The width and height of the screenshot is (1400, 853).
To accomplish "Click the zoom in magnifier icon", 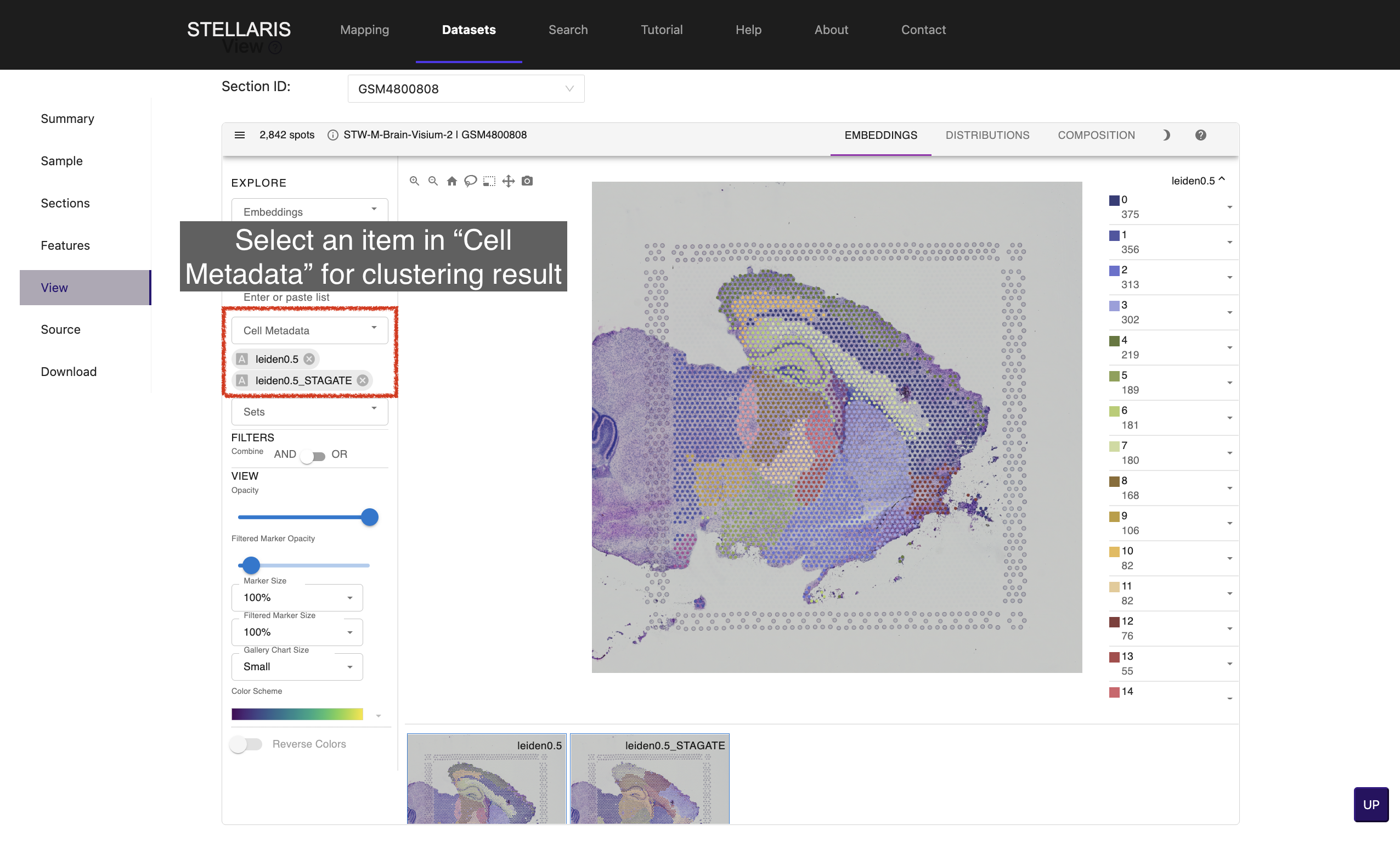I will tap(414, 181).
